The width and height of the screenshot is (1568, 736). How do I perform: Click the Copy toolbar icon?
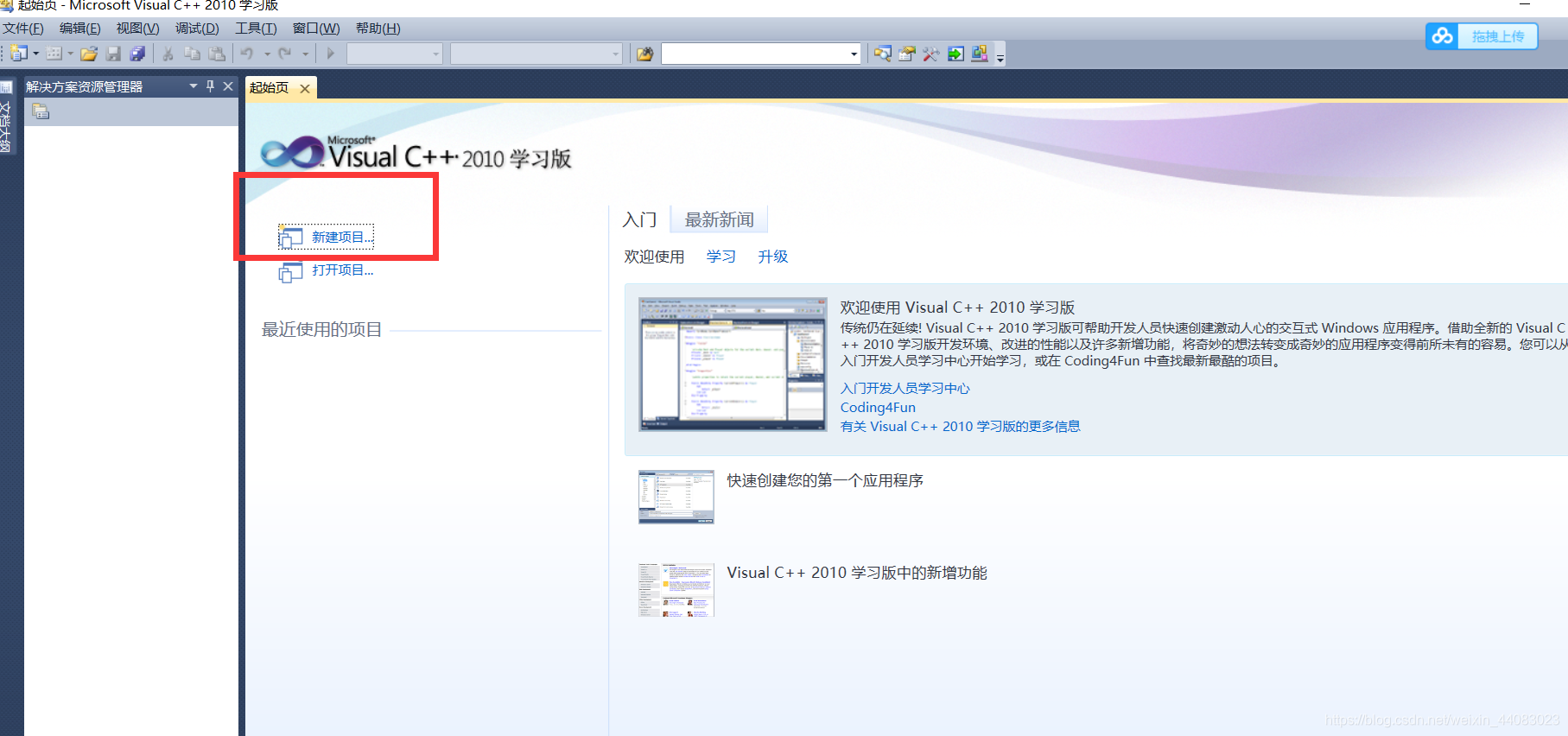[193, 54]
